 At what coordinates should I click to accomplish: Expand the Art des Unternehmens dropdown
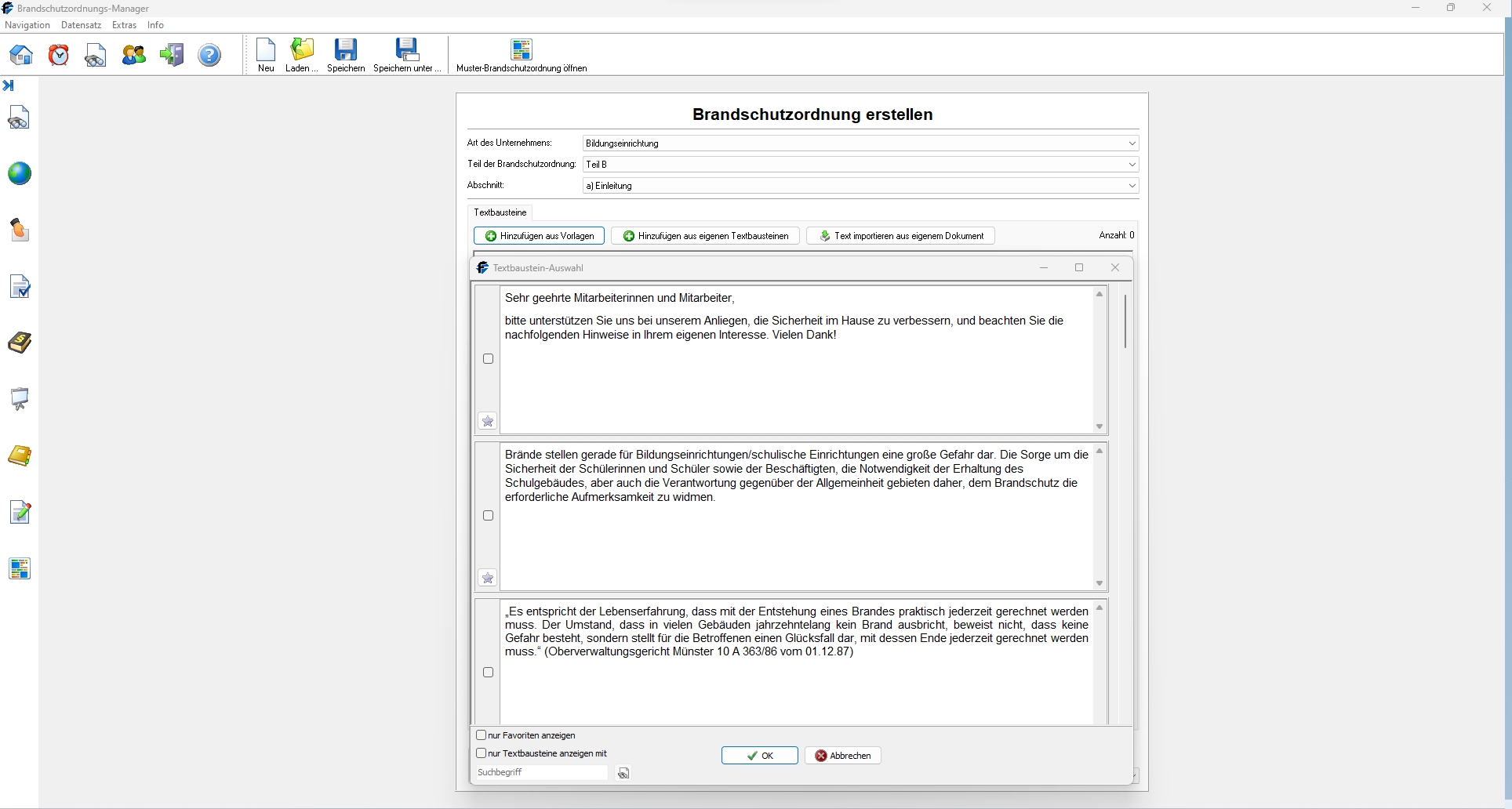[1132, 143]
